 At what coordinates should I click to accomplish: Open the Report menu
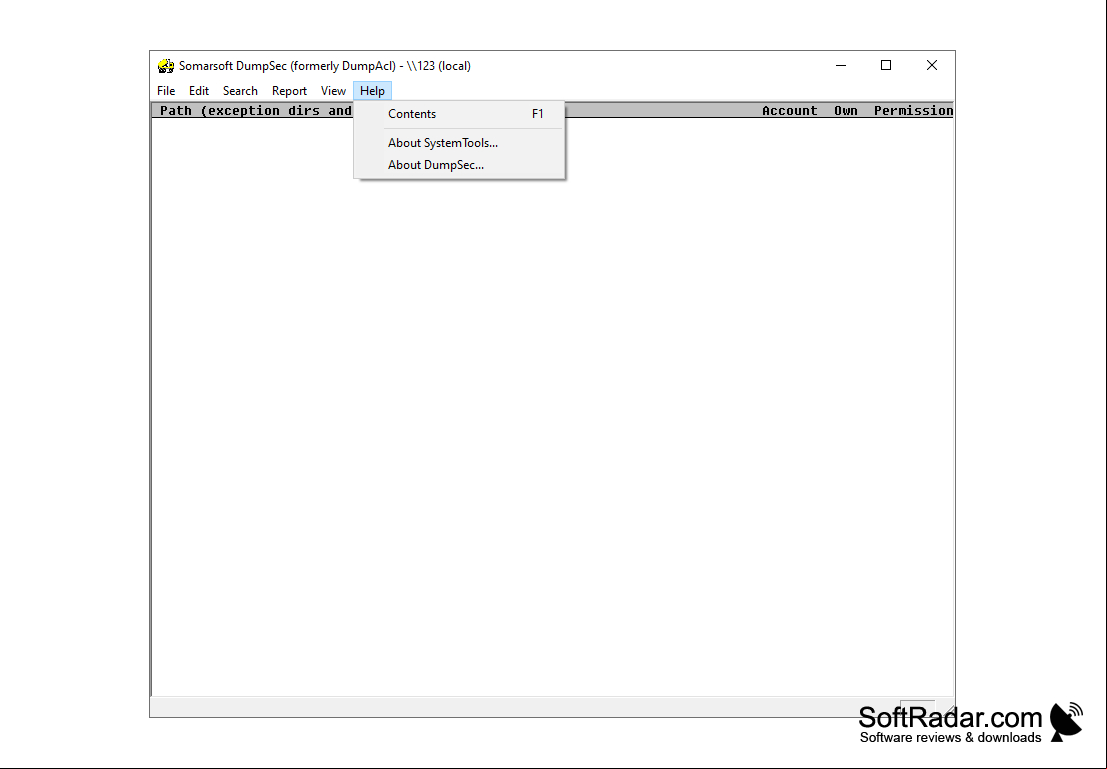[289, 90]
